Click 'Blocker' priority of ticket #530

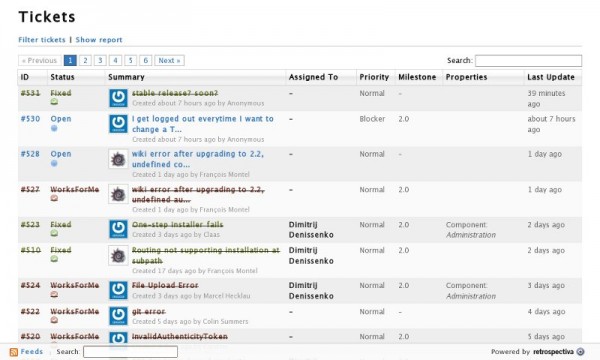coord(372,119)
